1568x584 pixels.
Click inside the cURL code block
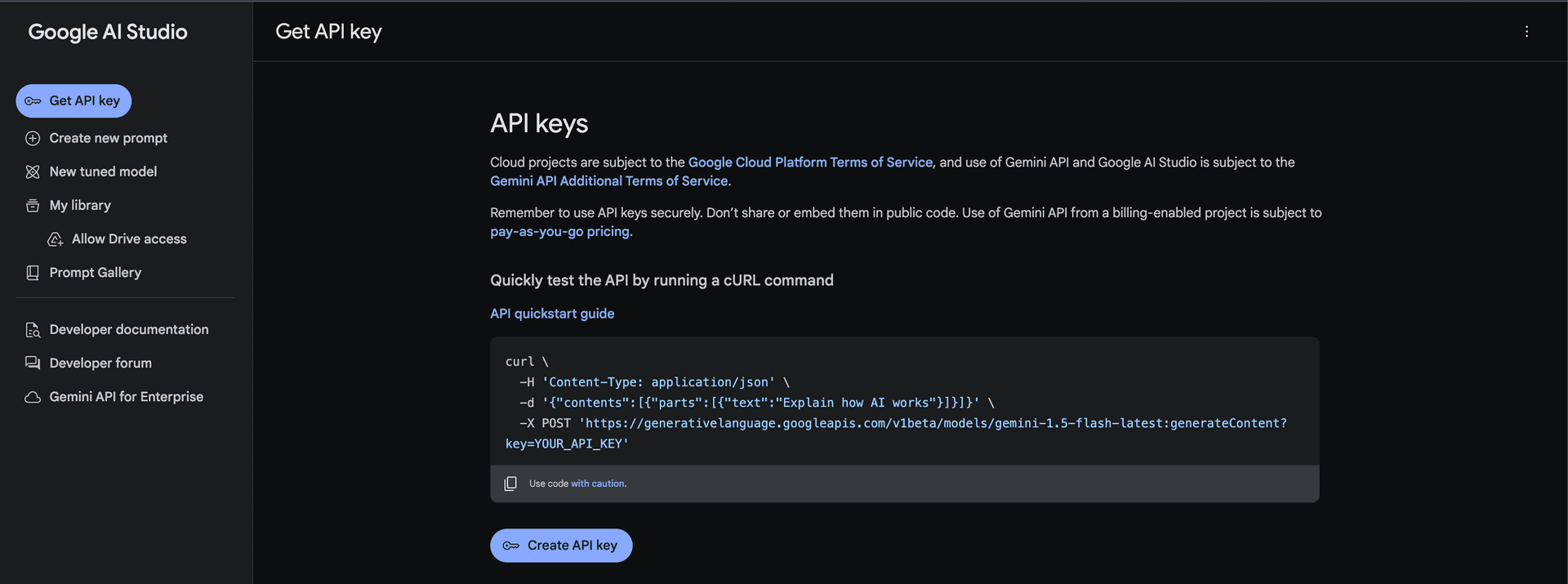[904, 402]
